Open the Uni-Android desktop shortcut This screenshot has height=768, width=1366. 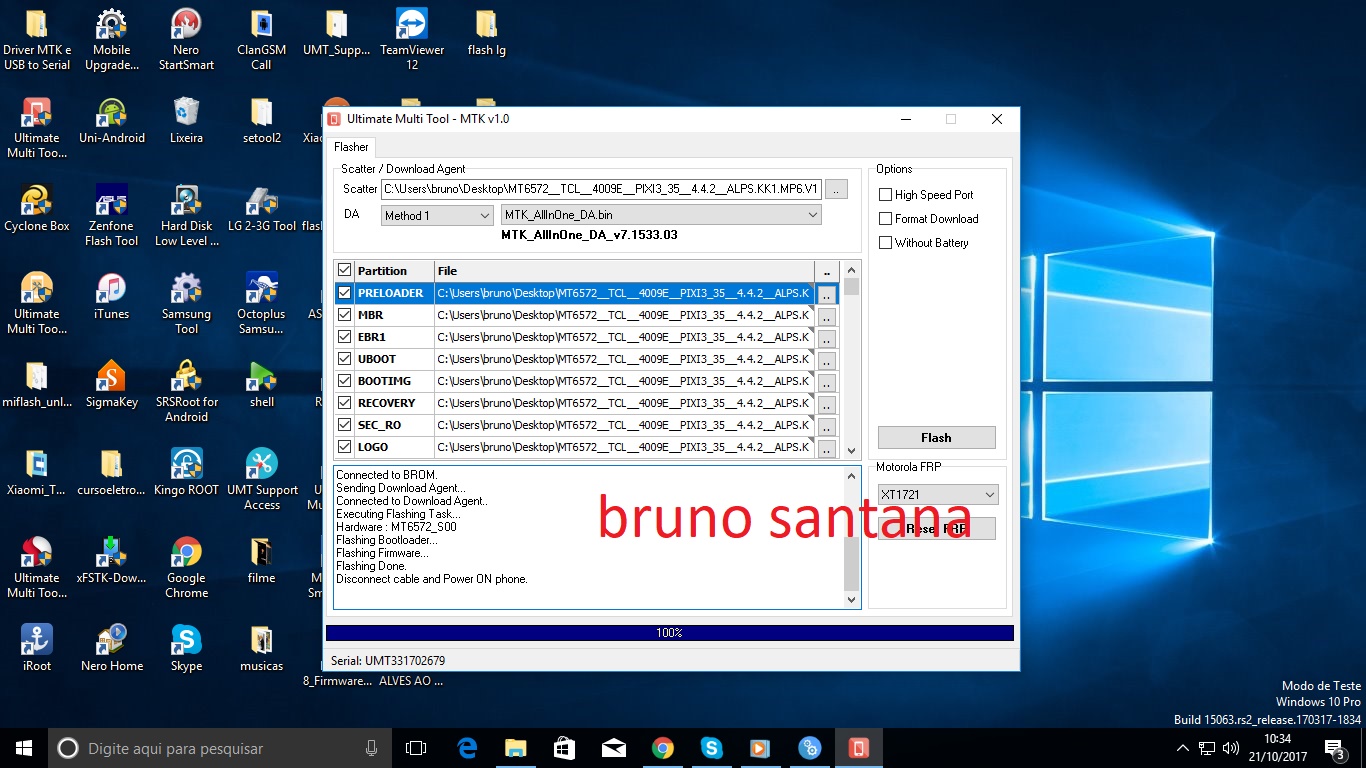click(111, 121)
